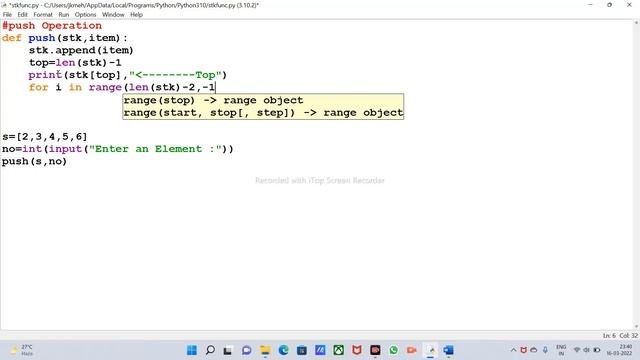Screen dimensions: 640x360
Task: Open taskbar Search
Action: point(210,350)
